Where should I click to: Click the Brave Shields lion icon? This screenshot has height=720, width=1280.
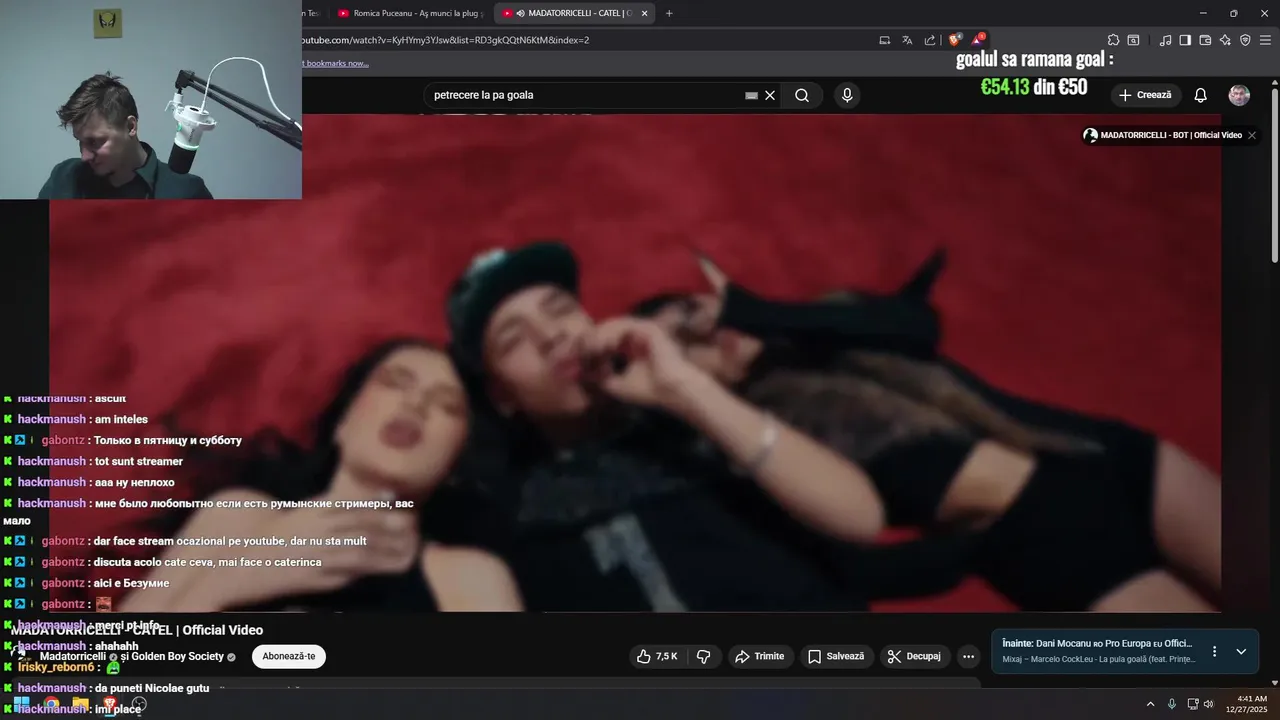click(955, 40)
